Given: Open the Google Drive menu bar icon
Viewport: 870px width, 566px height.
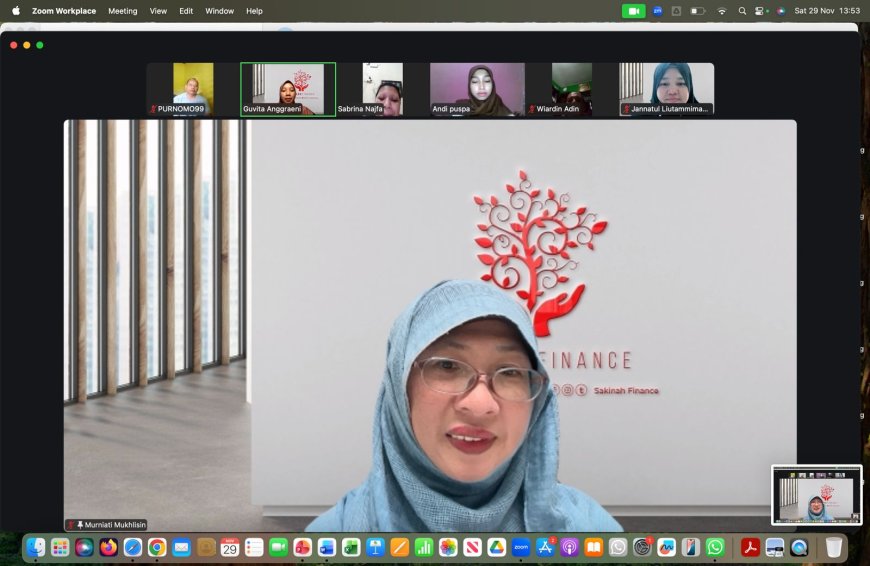Looking at the screenshot, I should tap(676, 11).
